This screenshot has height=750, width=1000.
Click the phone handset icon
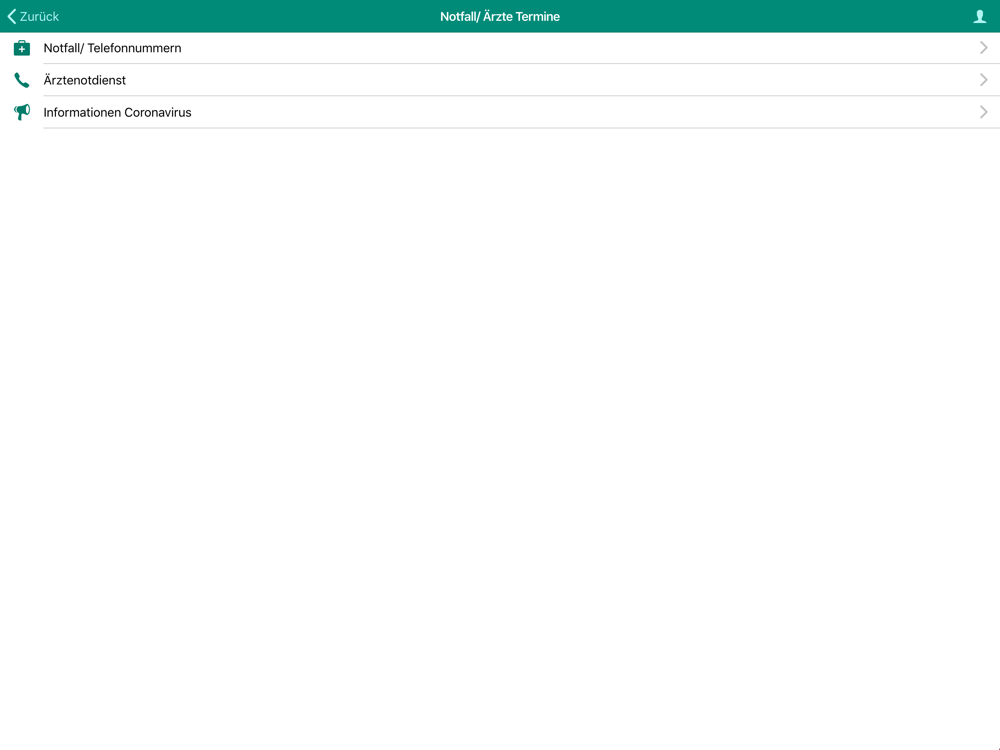tap(22, 80)
